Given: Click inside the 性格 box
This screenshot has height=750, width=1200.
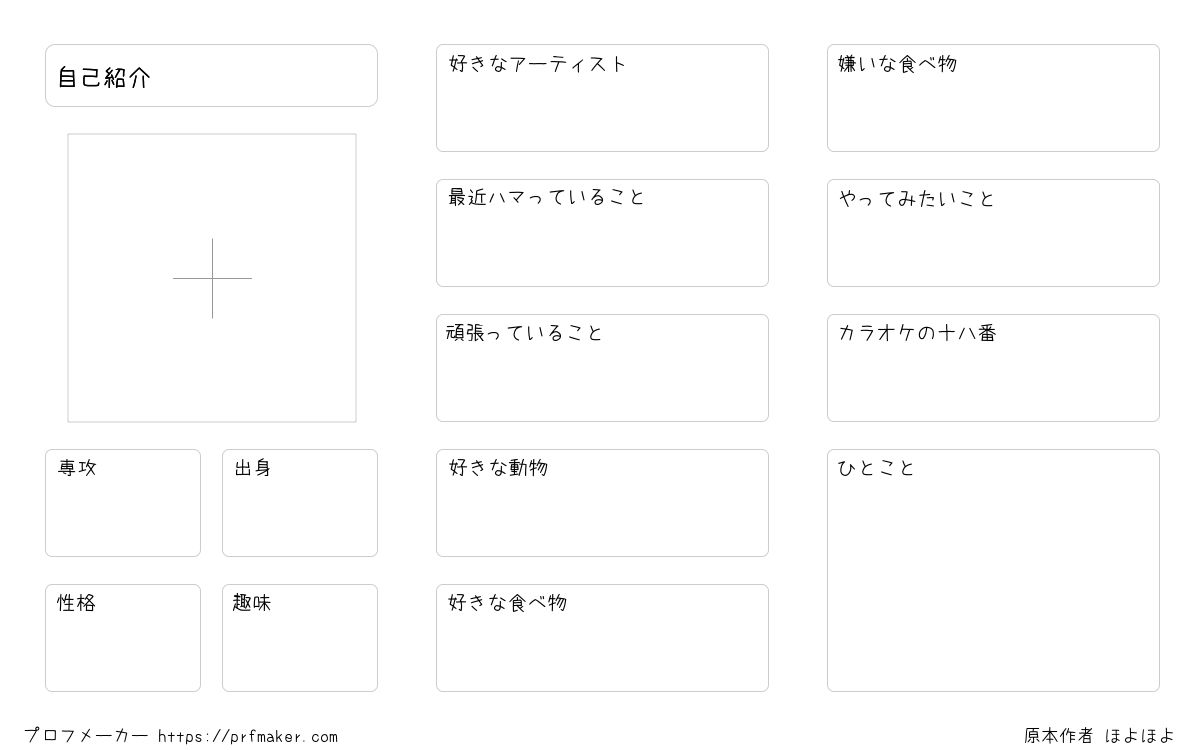Looking at the screenshot, I should pos(123,638).
